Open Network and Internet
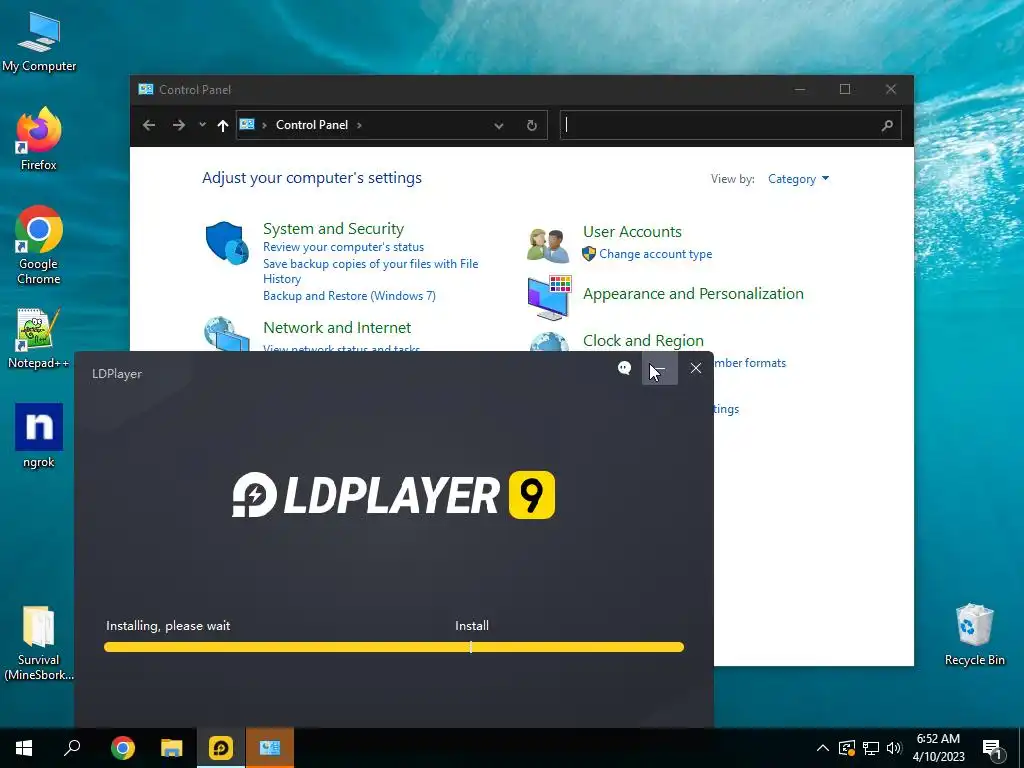 [337, 327]
